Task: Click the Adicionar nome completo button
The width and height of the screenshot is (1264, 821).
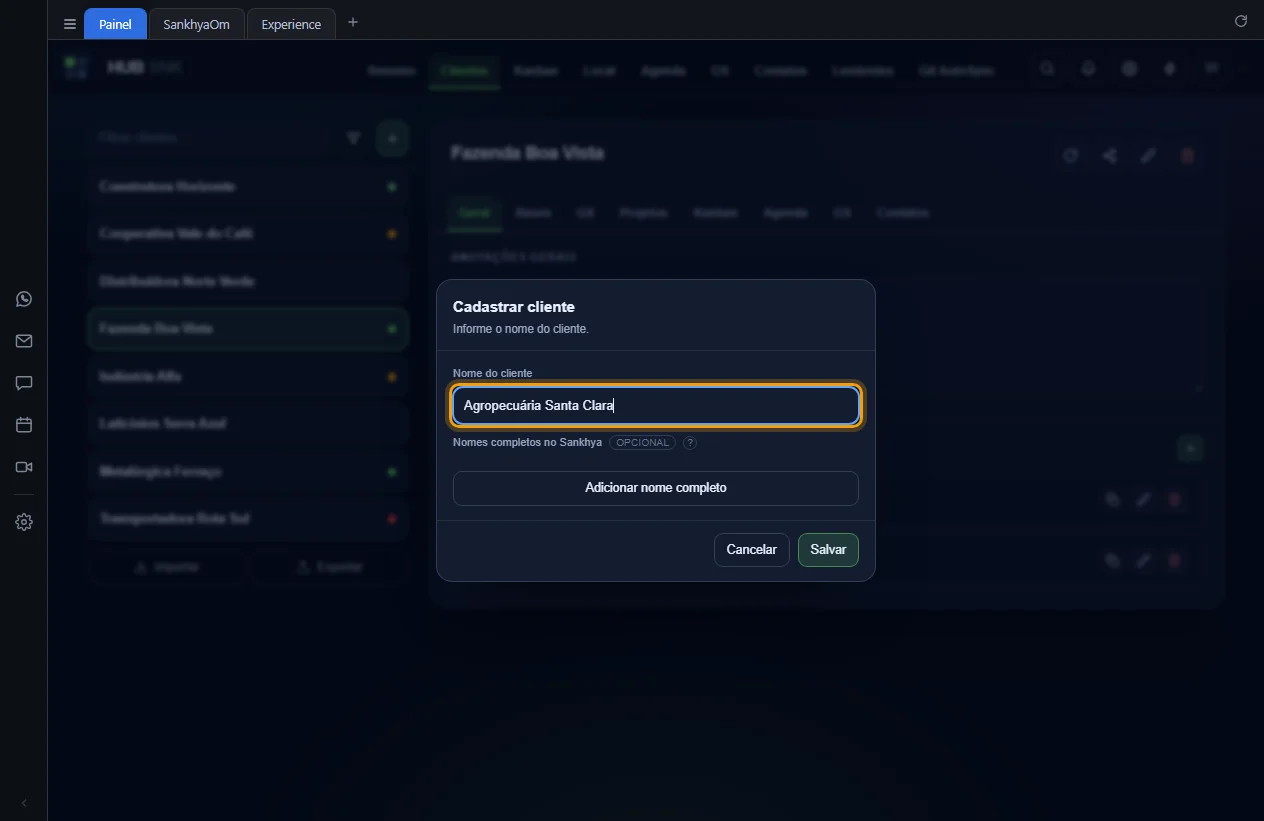Action: [656, 488]
